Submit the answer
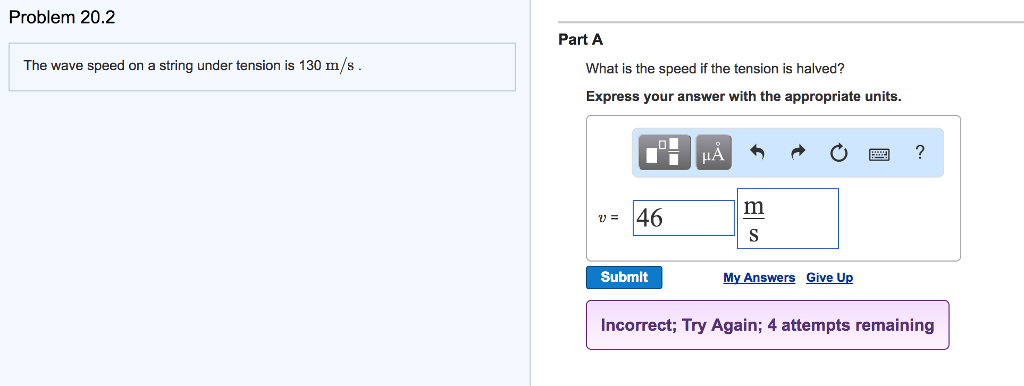Viewport: 1024px width, 386px height. [x=624, y=277]
